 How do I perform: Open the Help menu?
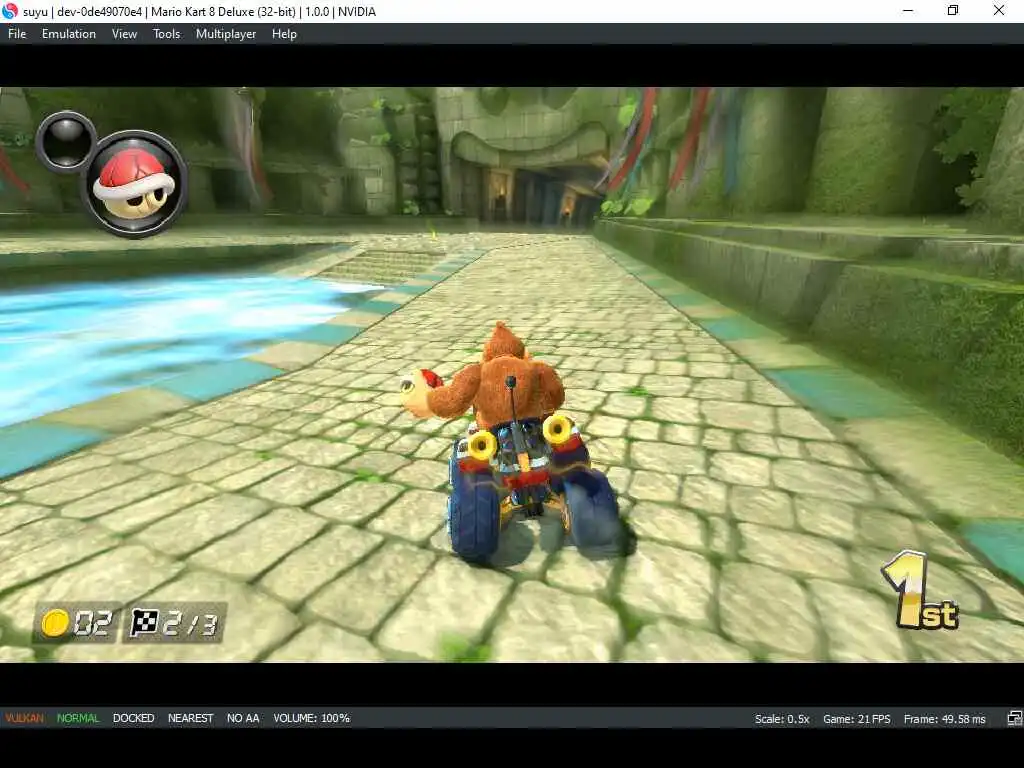(x=284, y=34)
